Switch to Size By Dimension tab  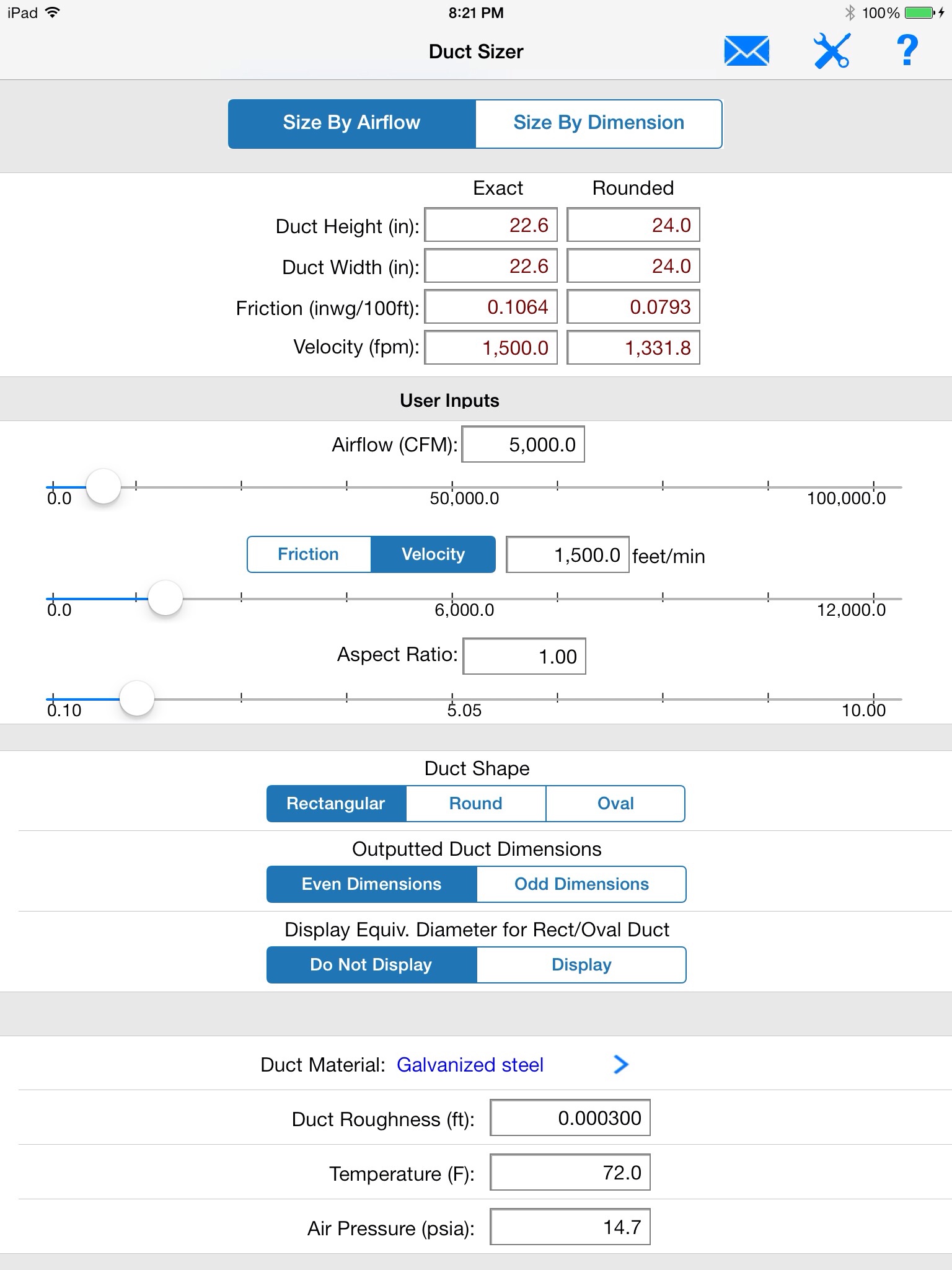(x=599, y=123)
